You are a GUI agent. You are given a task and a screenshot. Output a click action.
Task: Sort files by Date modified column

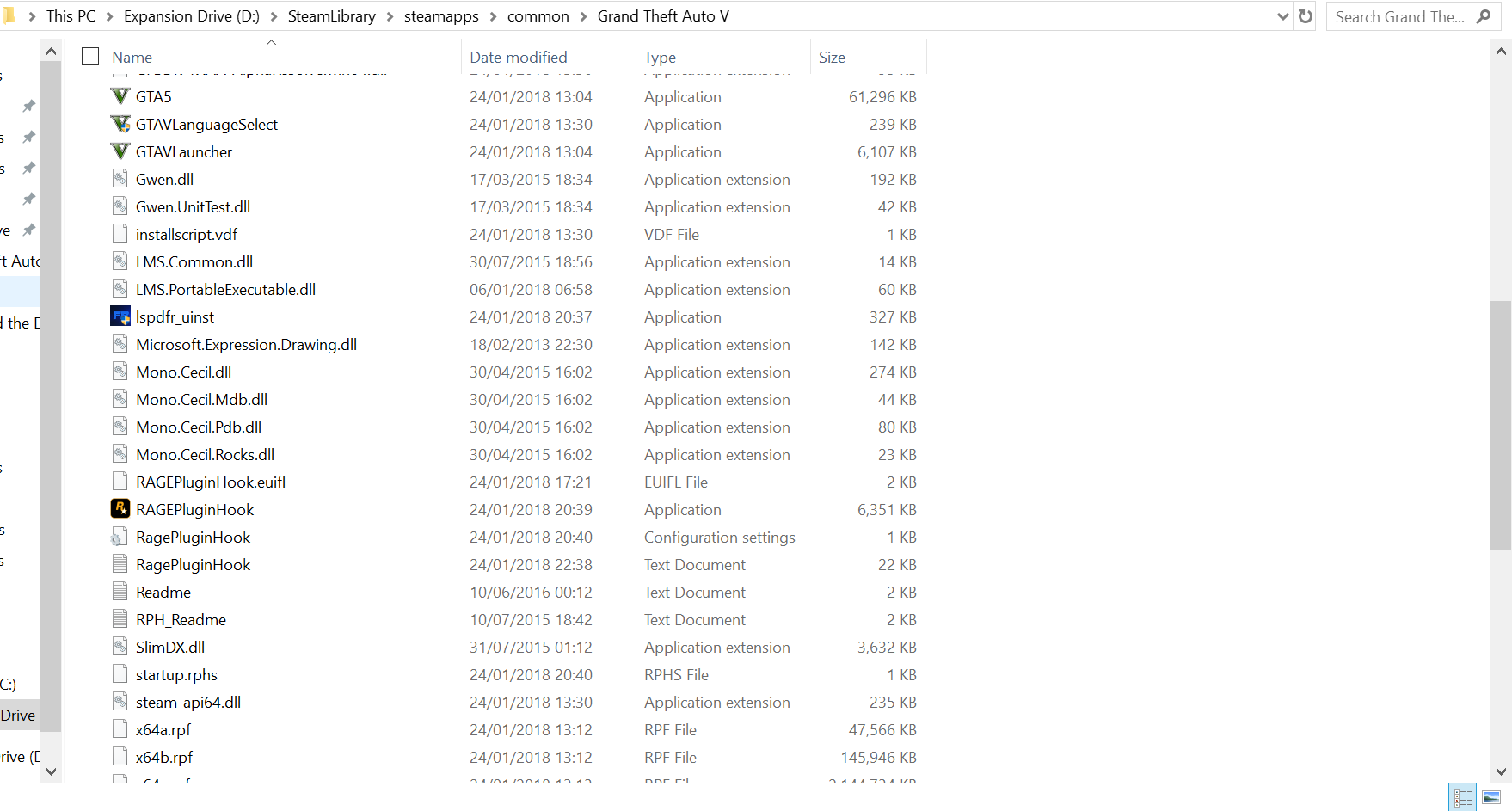[519, 57]
